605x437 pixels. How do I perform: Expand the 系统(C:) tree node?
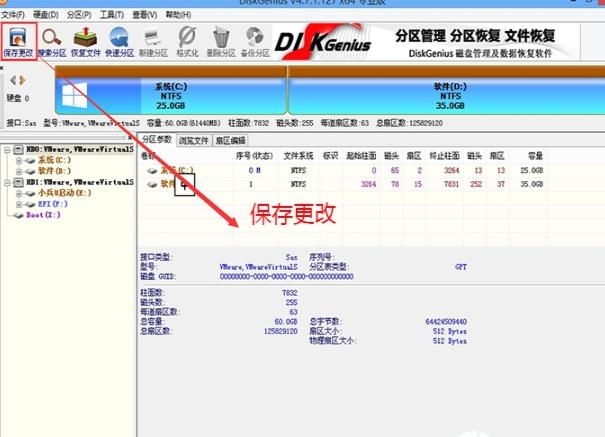pos(19,160)
